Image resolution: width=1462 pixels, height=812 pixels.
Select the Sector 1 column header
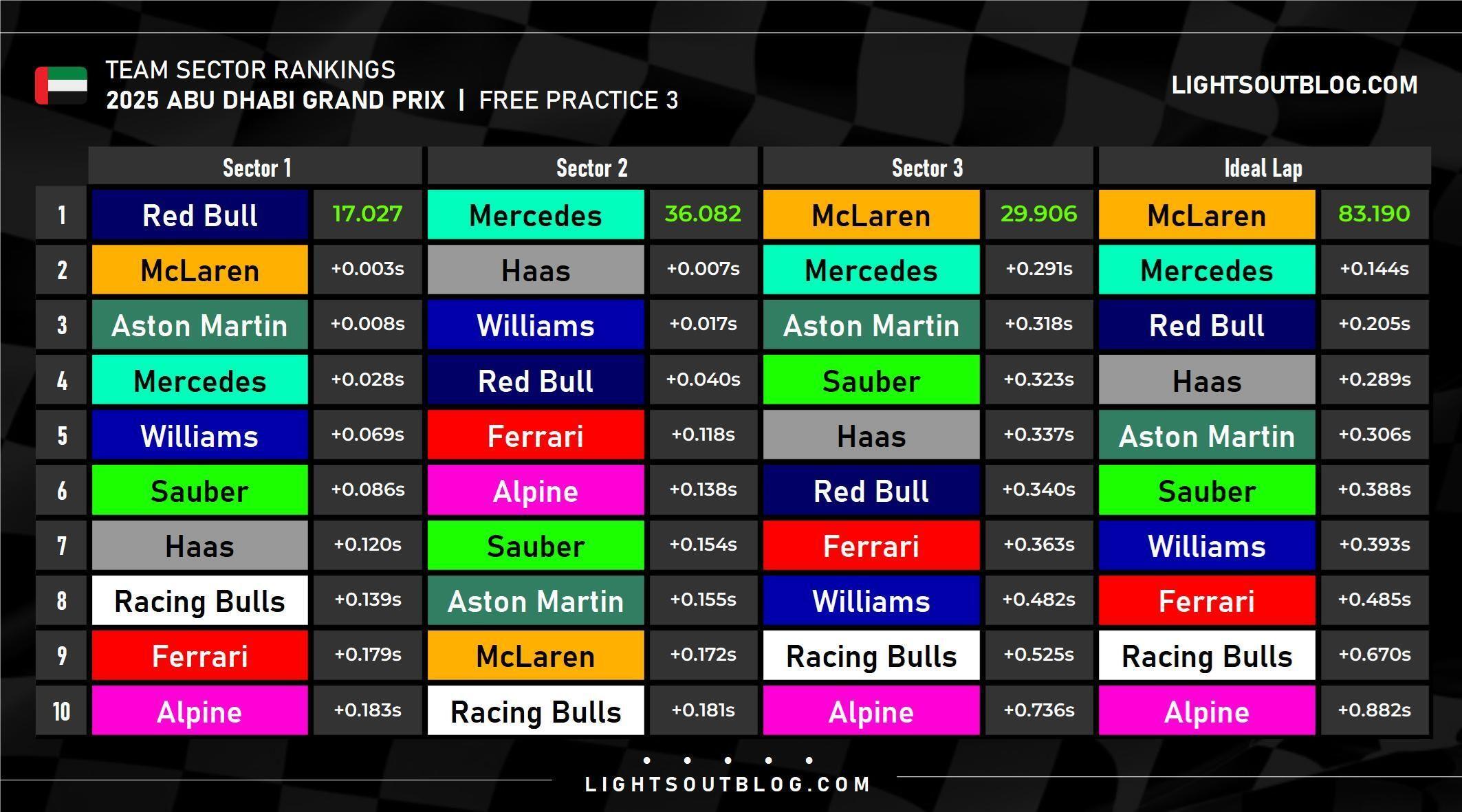pos(257,168)
